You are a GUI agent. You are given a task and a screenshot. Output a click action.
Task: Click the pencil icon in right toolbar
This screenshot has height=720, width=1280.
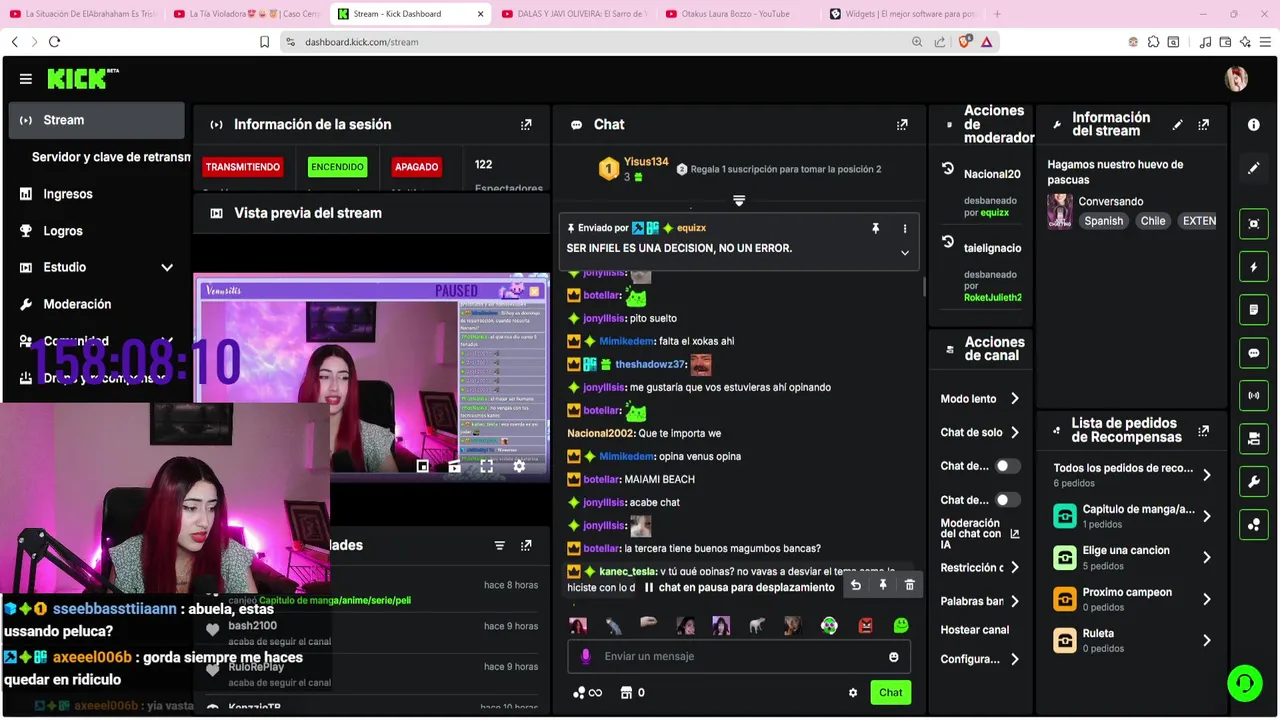(x=1254, y=169)
